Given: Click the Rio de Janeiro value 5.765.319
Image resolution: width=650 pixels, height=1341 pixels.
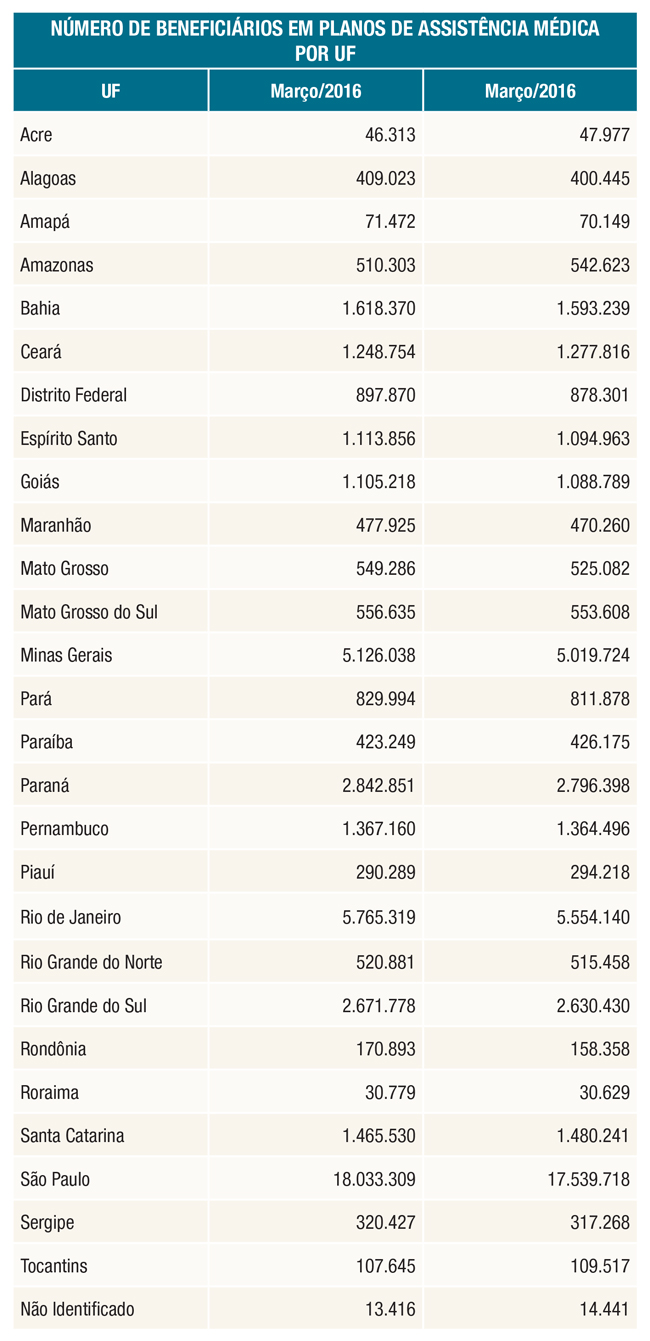Looking at the screenshot, I should [x=374, y=916].
